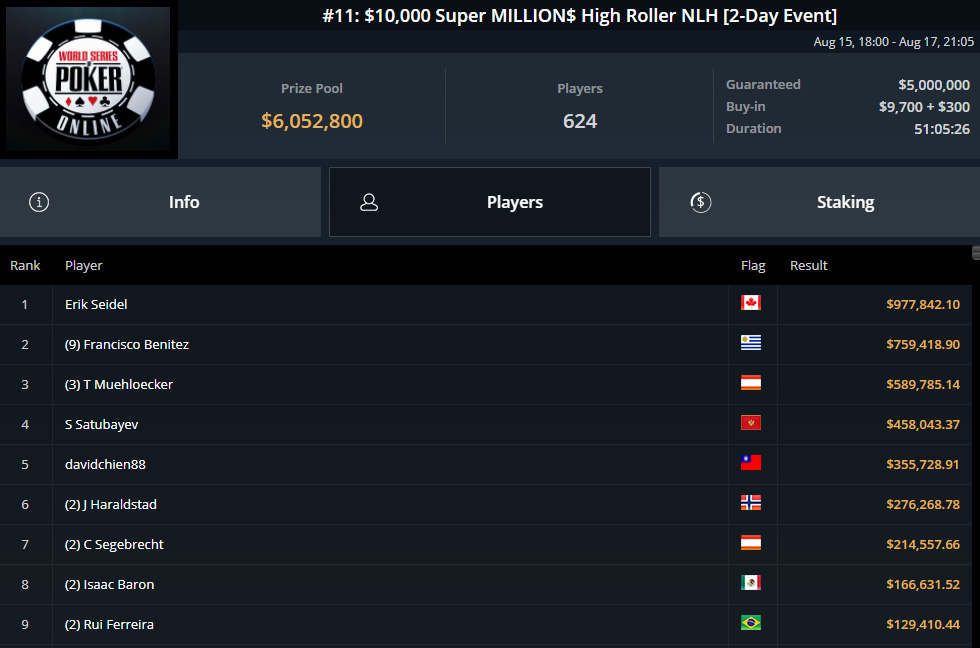Click the person icon beside Players
The image size is (980, 648).
click(369, 202)
